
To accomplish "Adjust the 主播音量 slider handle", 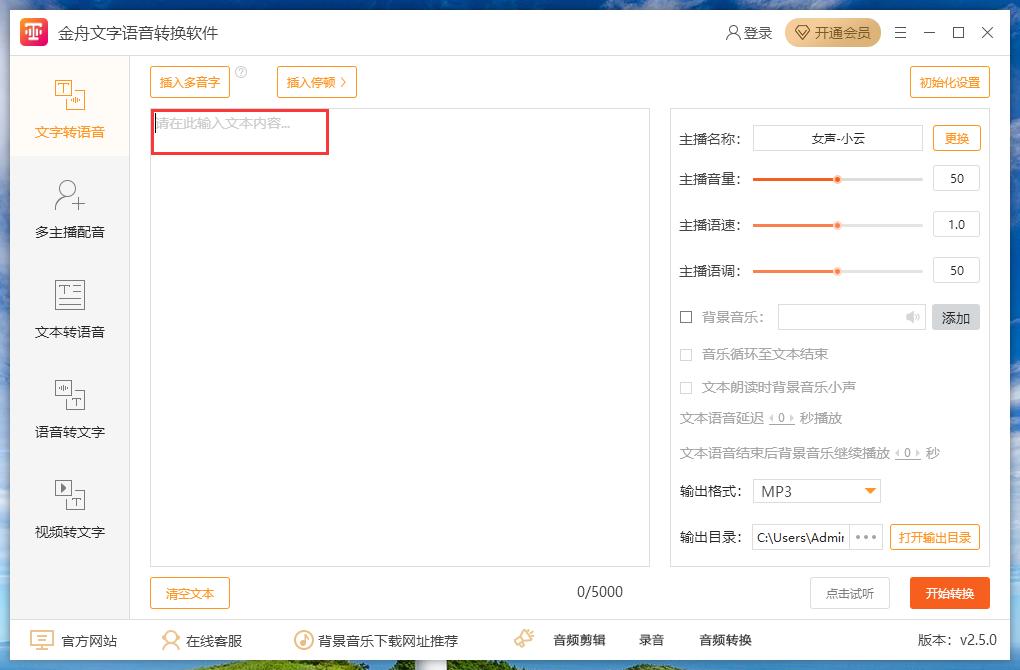I will pos(837,179).
